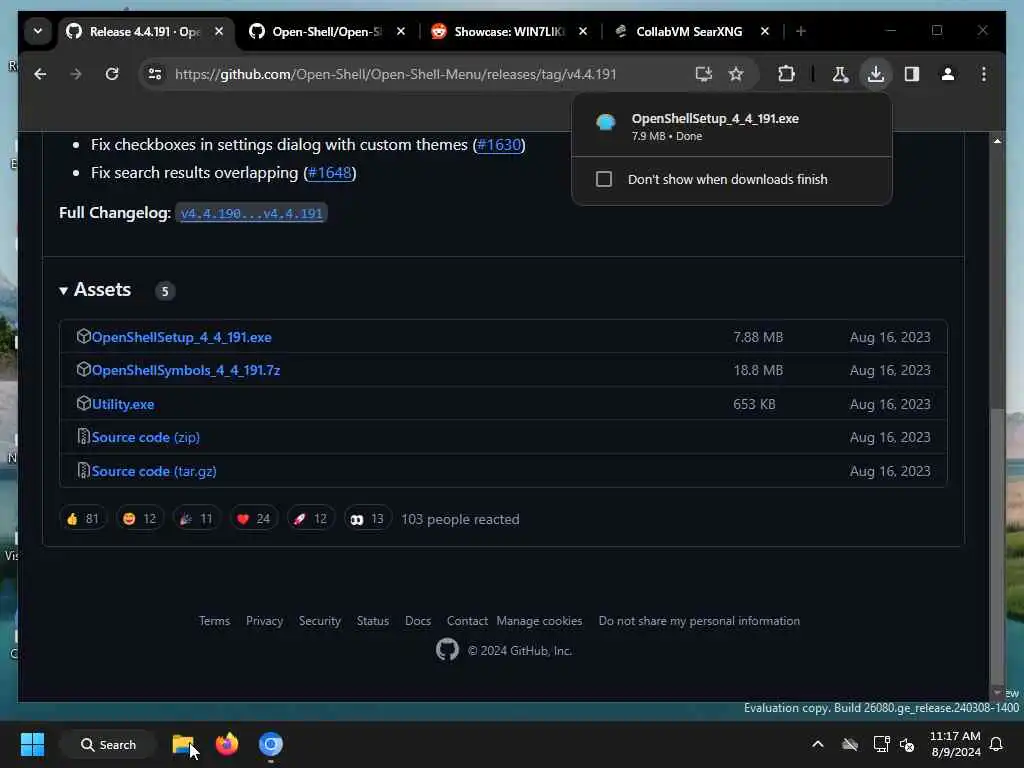Screen dimensions: 1024x768
Task: Download Source code (tar.gz)
Action: coord(154,472)
